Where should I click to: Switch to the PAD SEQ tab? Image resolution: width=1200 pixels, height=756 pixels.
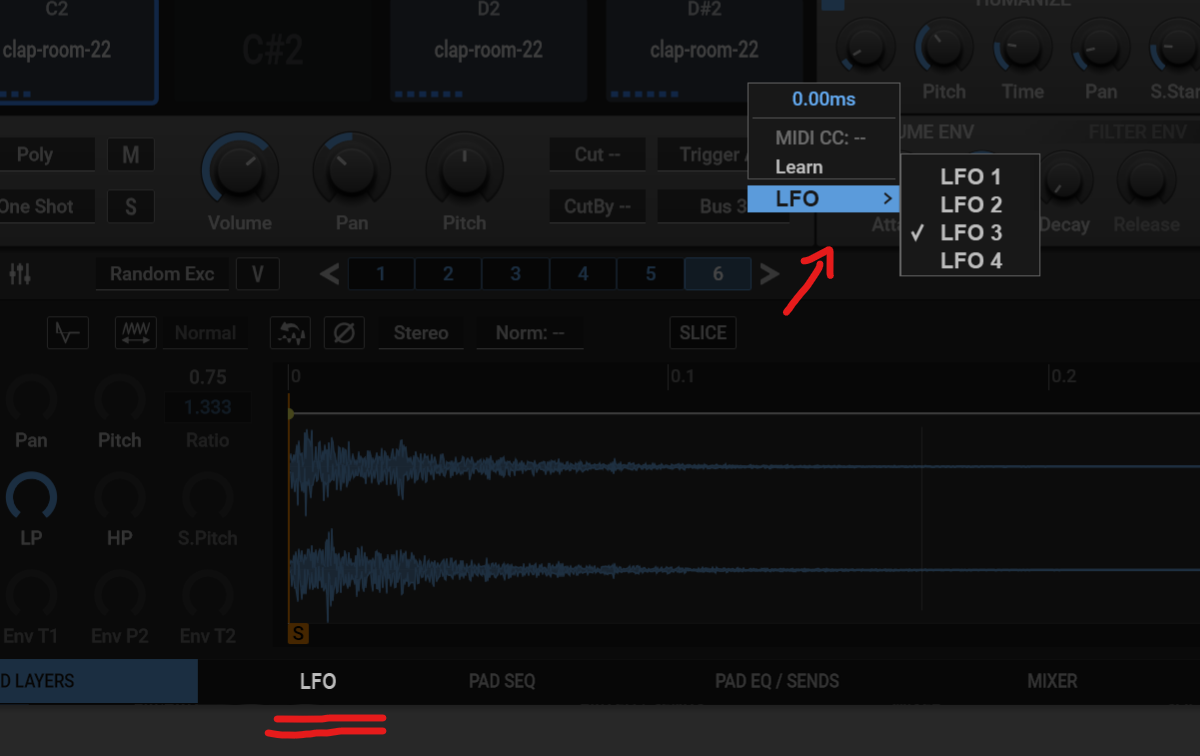[502, 681]
